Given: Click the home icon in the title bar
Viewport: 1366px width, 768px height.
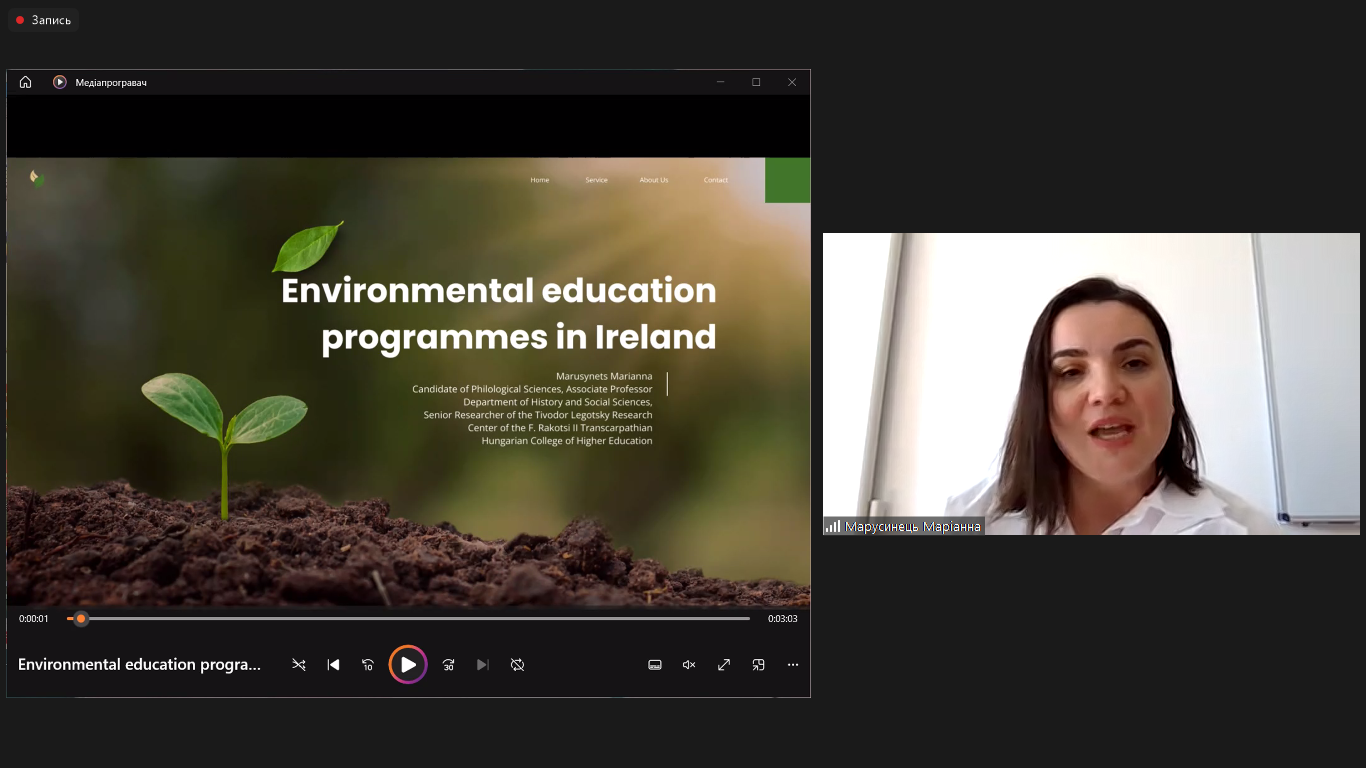Looking at the screenshot, I should click(26, 82).
